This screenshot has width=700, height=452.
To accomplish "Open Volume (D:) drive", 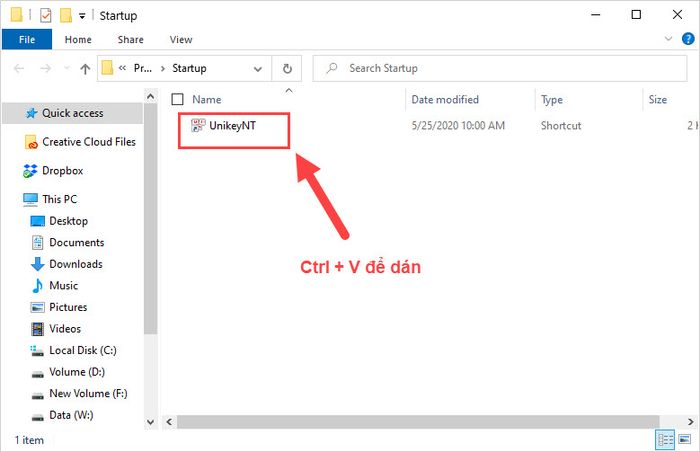I will tap(77, 372).
